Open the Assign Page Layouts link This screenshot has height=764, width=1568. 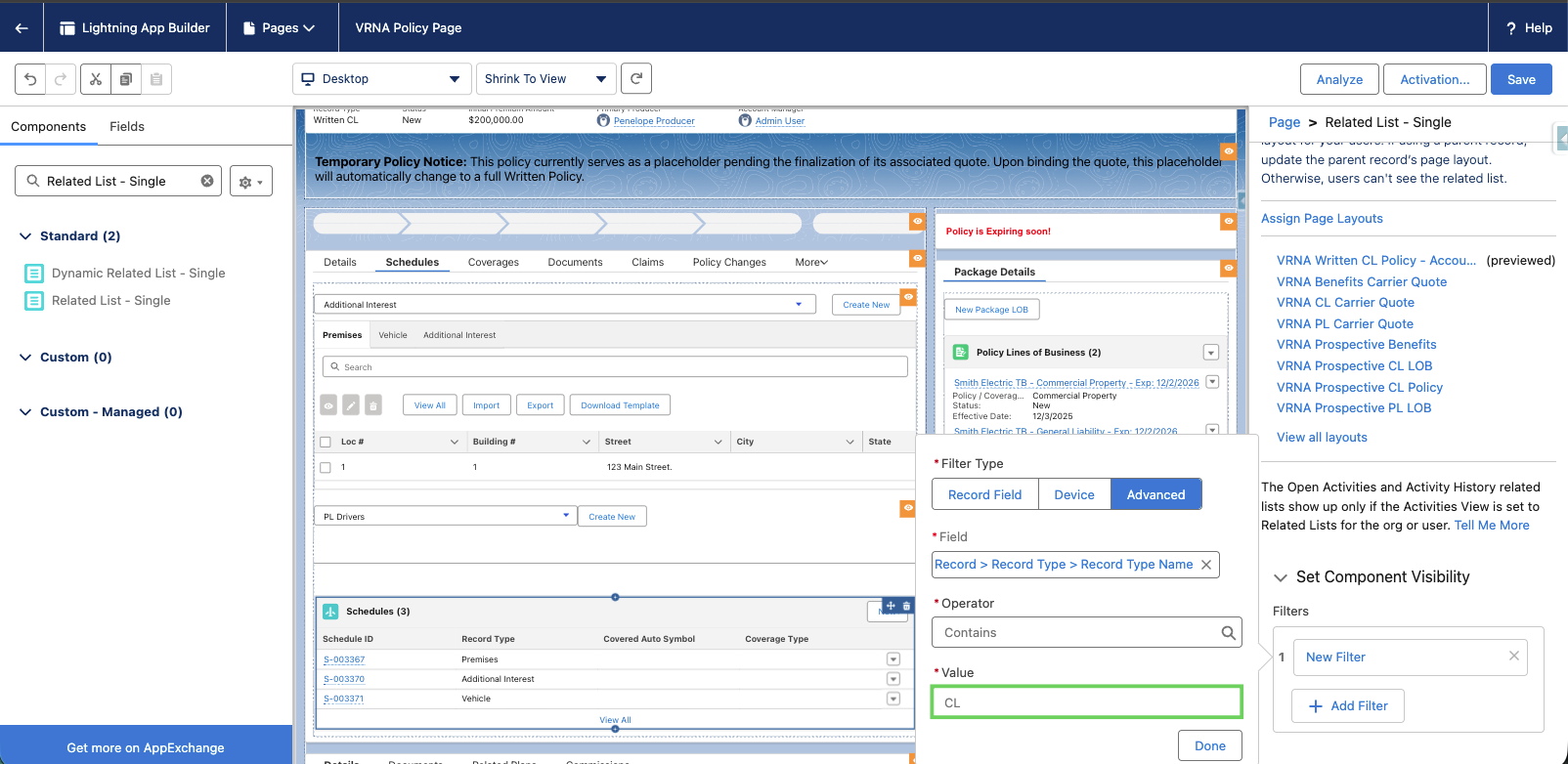pyautogui.click(x=1322, y=219)
